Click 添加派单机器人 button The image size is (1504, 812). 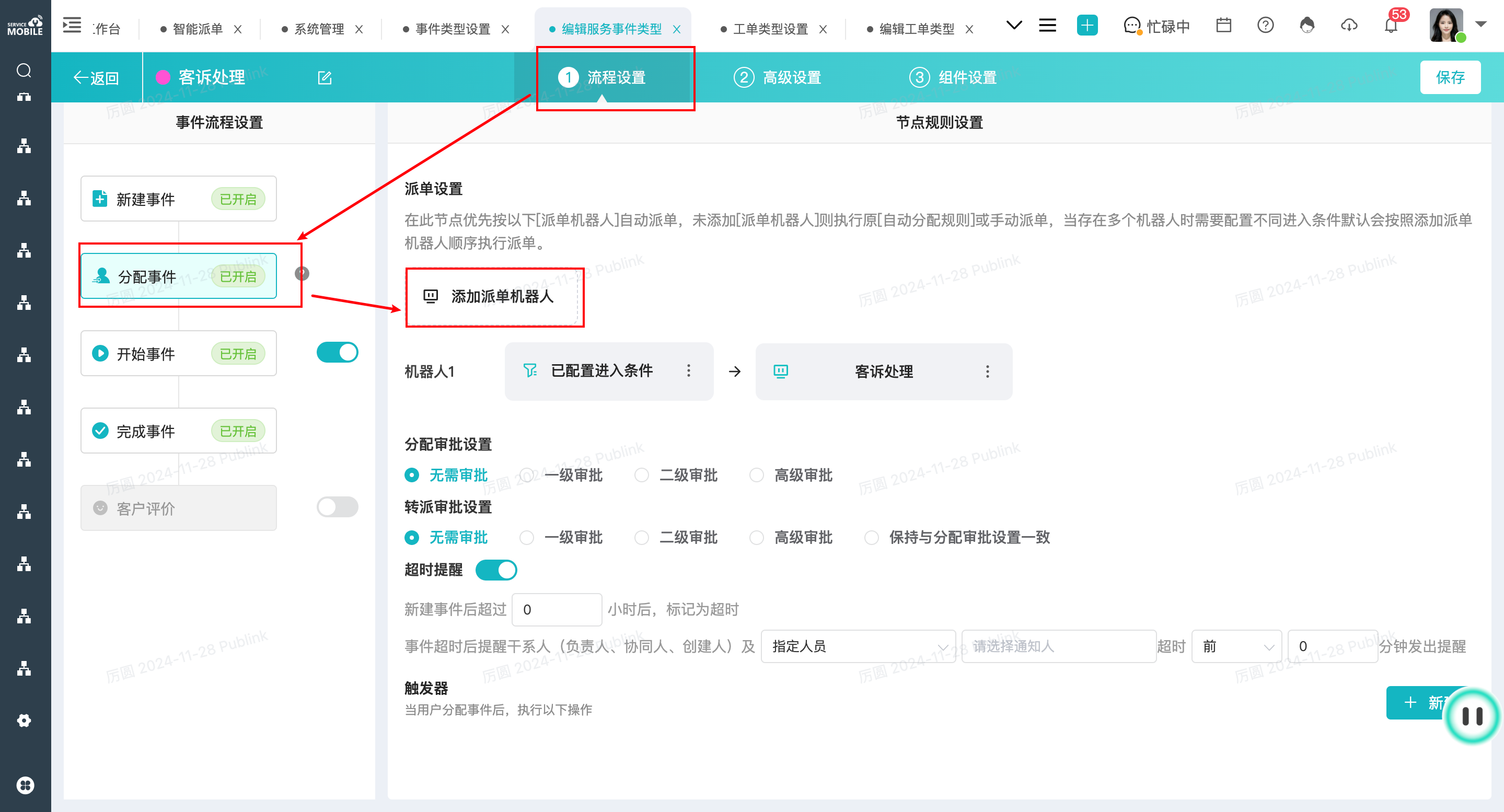tap(492, 297)
